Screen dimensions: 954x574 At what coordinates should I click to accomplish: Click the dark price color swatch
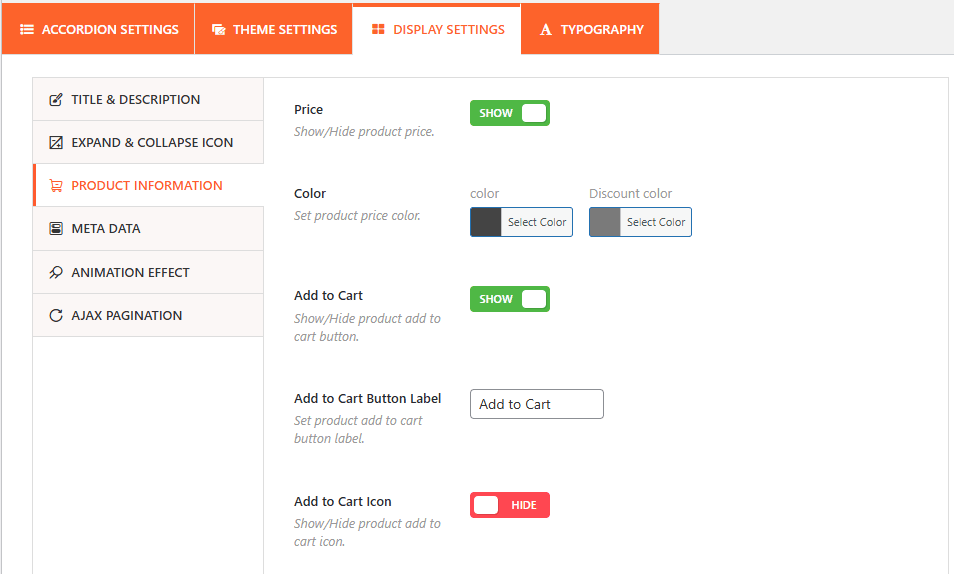click(x=486, y=222)
